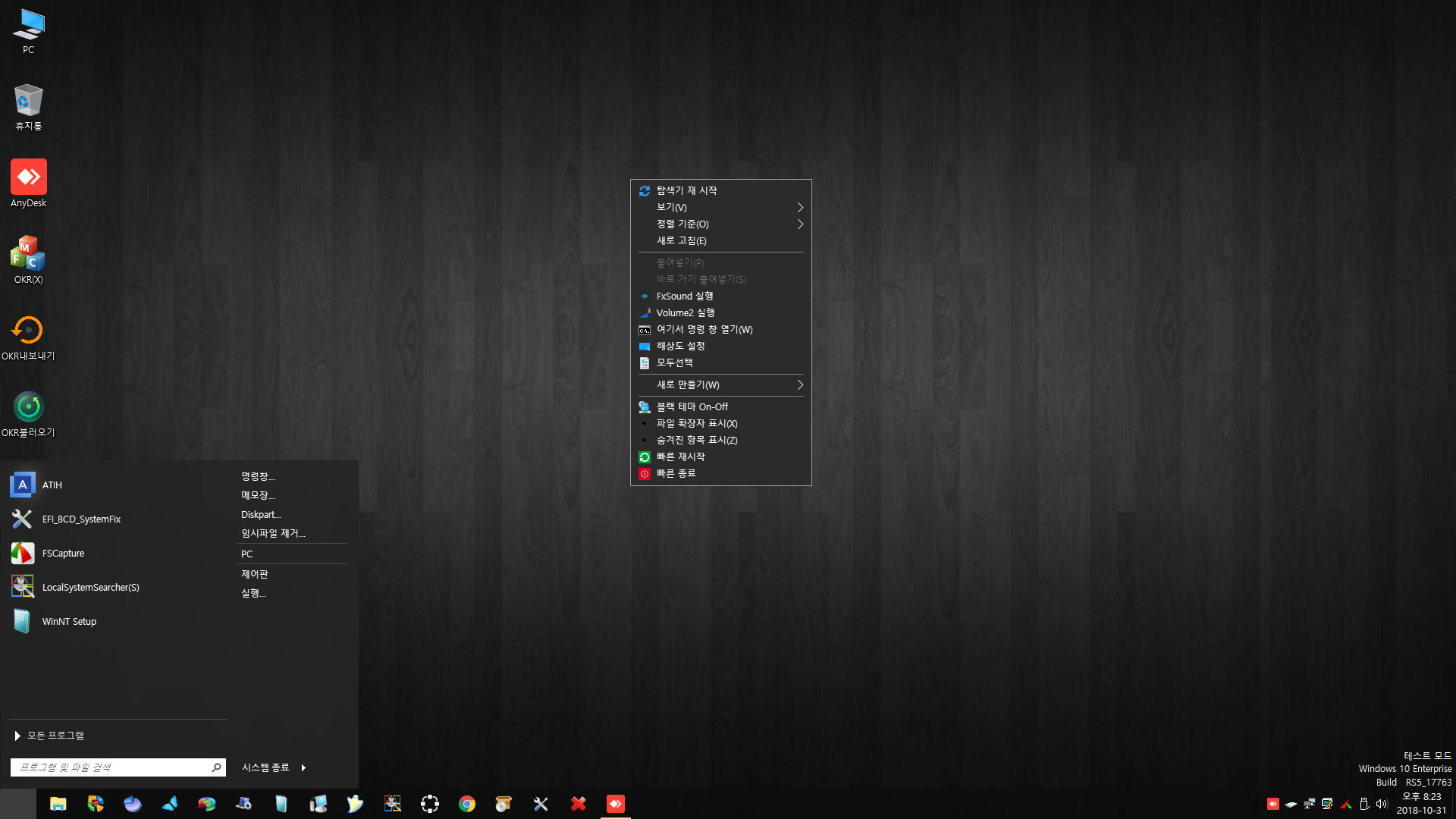
Task: Open the white capture-frame icon in taskbar
Action: pos(430,804)
